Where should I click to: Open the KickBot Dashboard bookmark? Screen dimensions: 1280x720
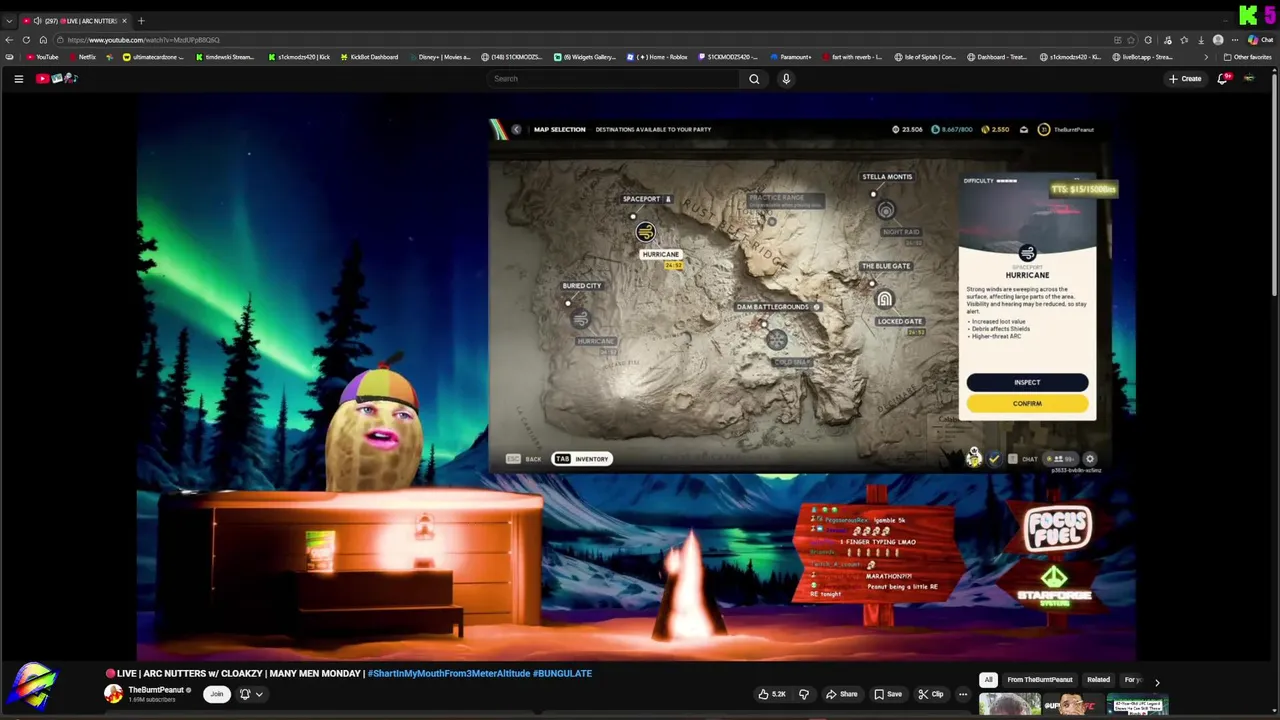(x=369, y=57)
